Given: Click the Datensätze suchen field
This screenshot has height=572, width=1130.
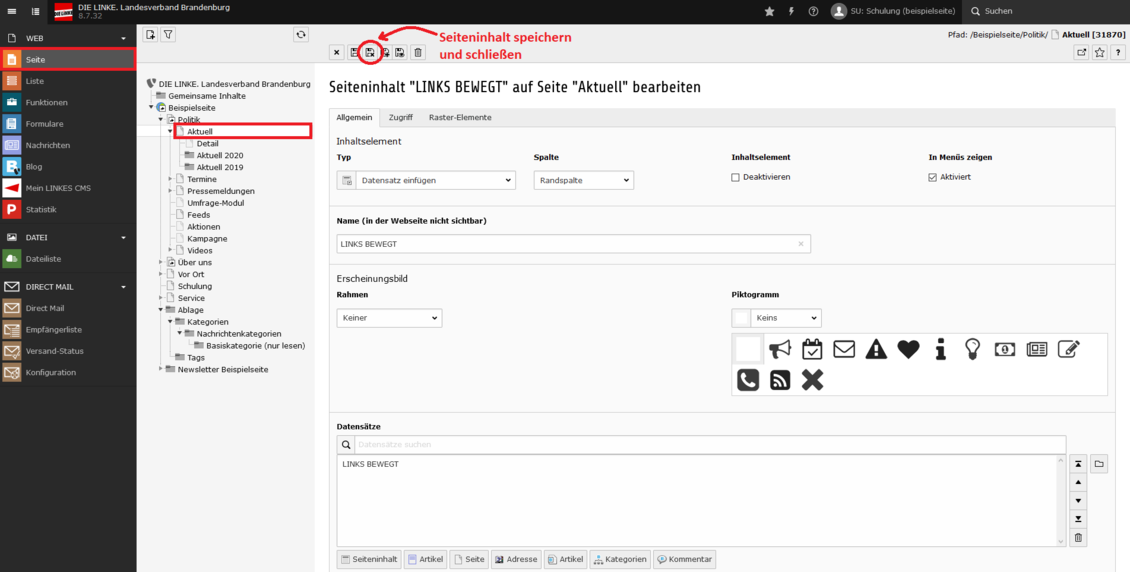Looking at the screenshot, I should 709,444.
